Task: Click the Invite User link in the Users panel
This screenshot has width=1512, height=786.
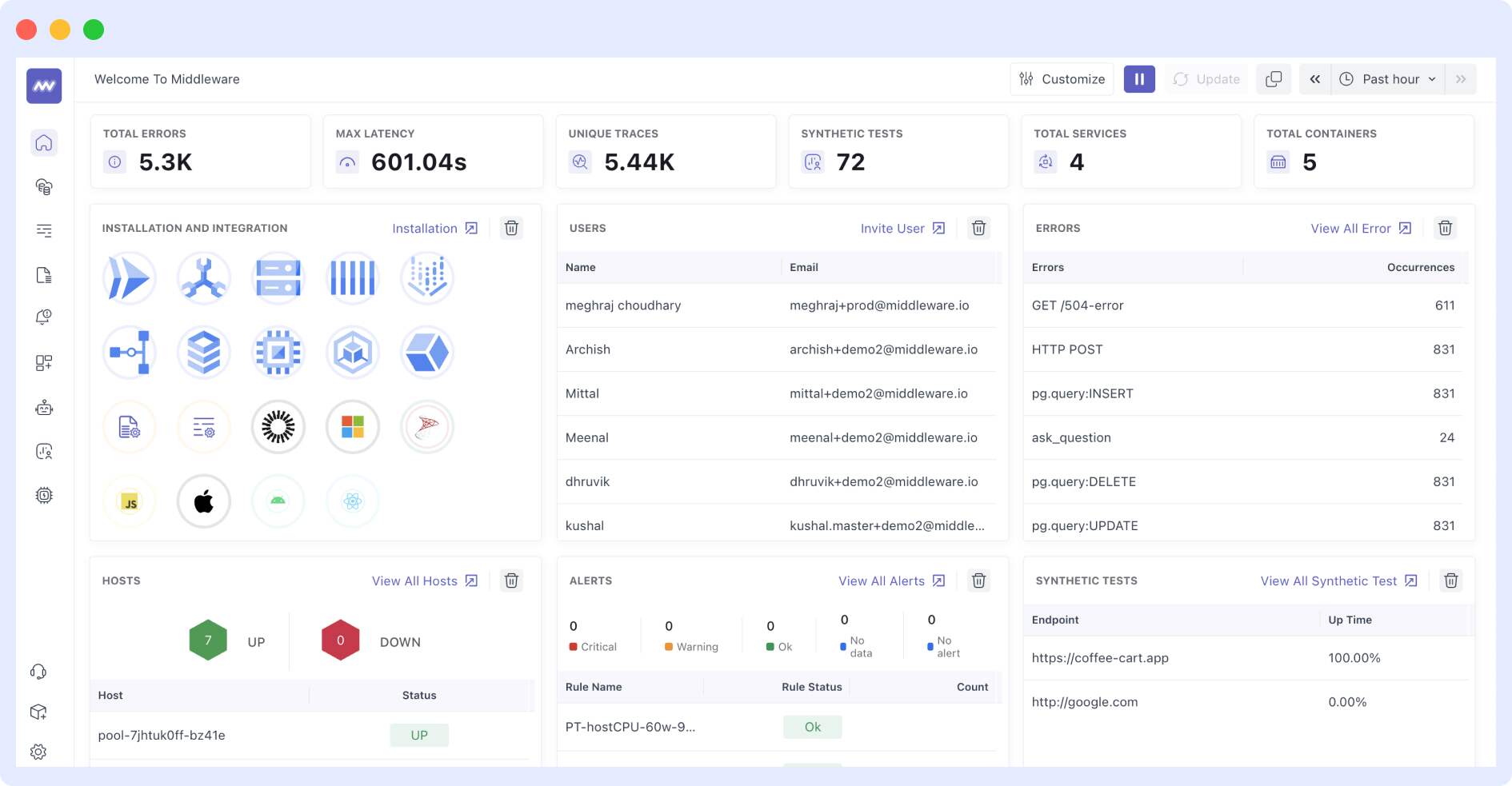Action: pyautogui.click(x=894, y=228)
